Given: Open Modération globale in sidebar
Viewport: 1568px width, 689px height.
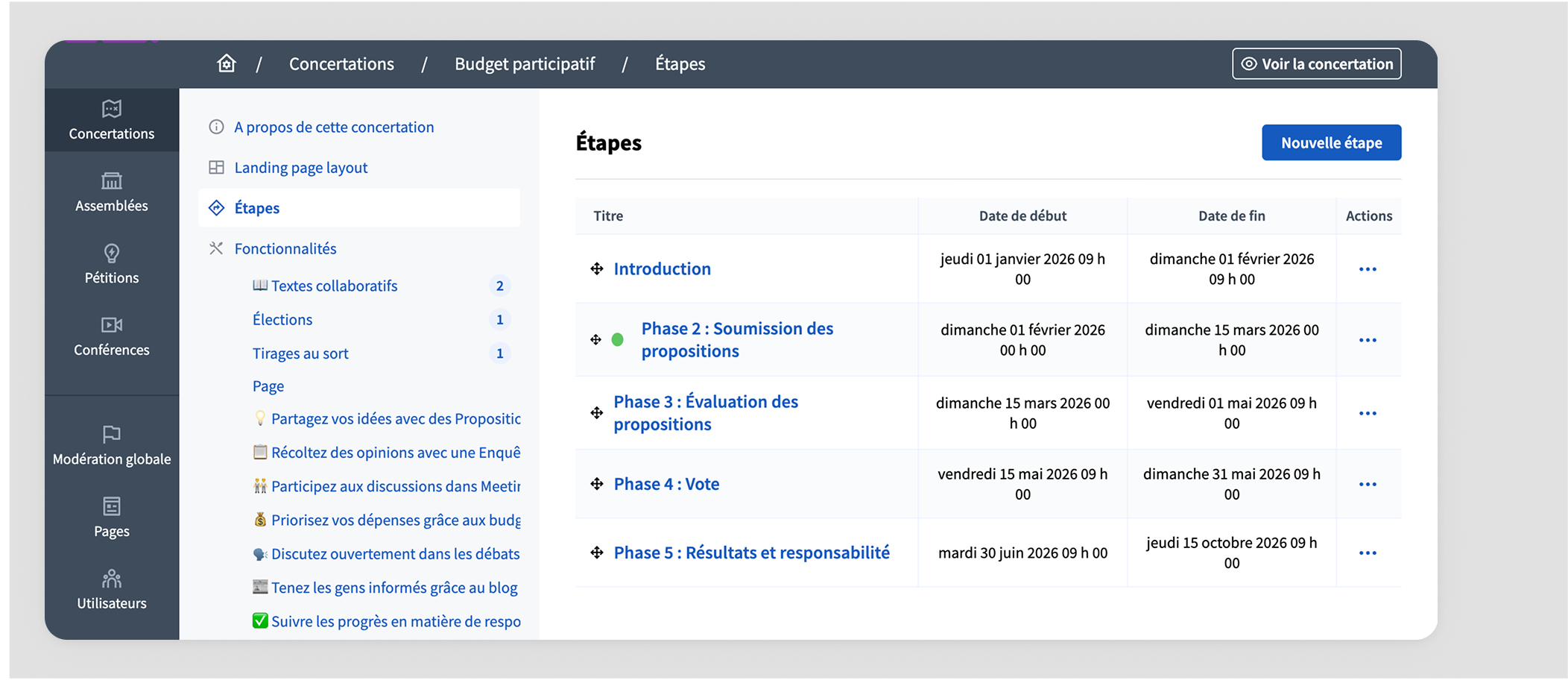Looking at the screenshot, I should tap(112, 446).
